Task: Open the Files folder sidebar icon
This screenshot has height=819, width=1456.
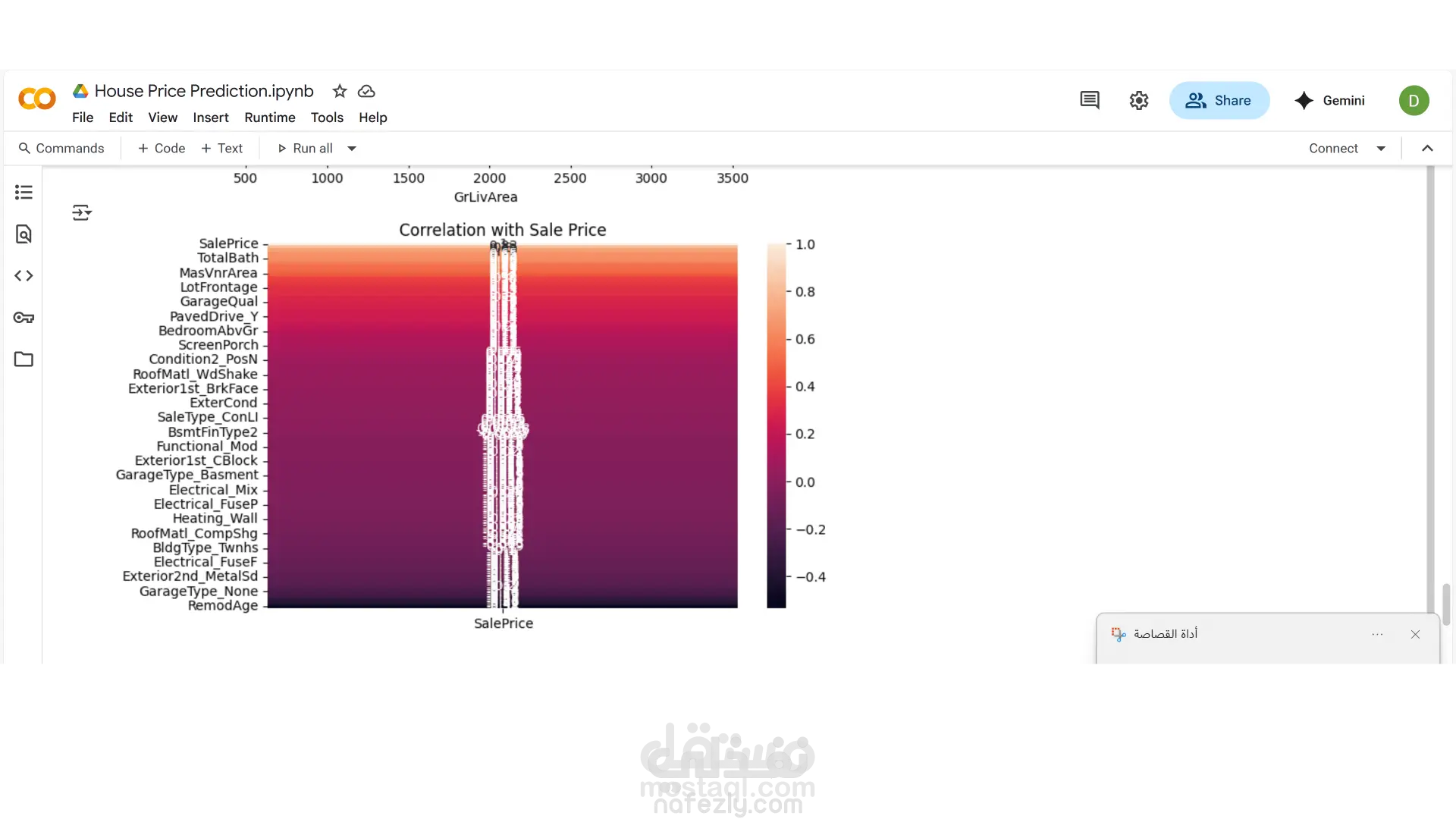Action: (x=24, y=359)
